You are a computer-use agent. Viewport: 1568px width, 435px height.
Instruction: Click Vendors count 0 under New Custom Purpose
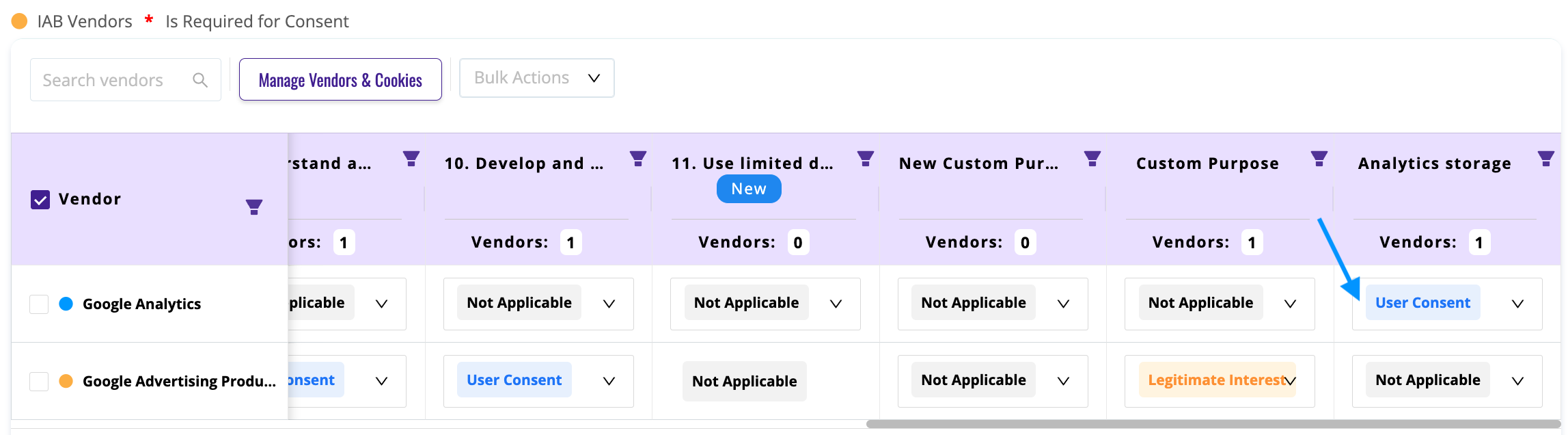pos(1025,242)
